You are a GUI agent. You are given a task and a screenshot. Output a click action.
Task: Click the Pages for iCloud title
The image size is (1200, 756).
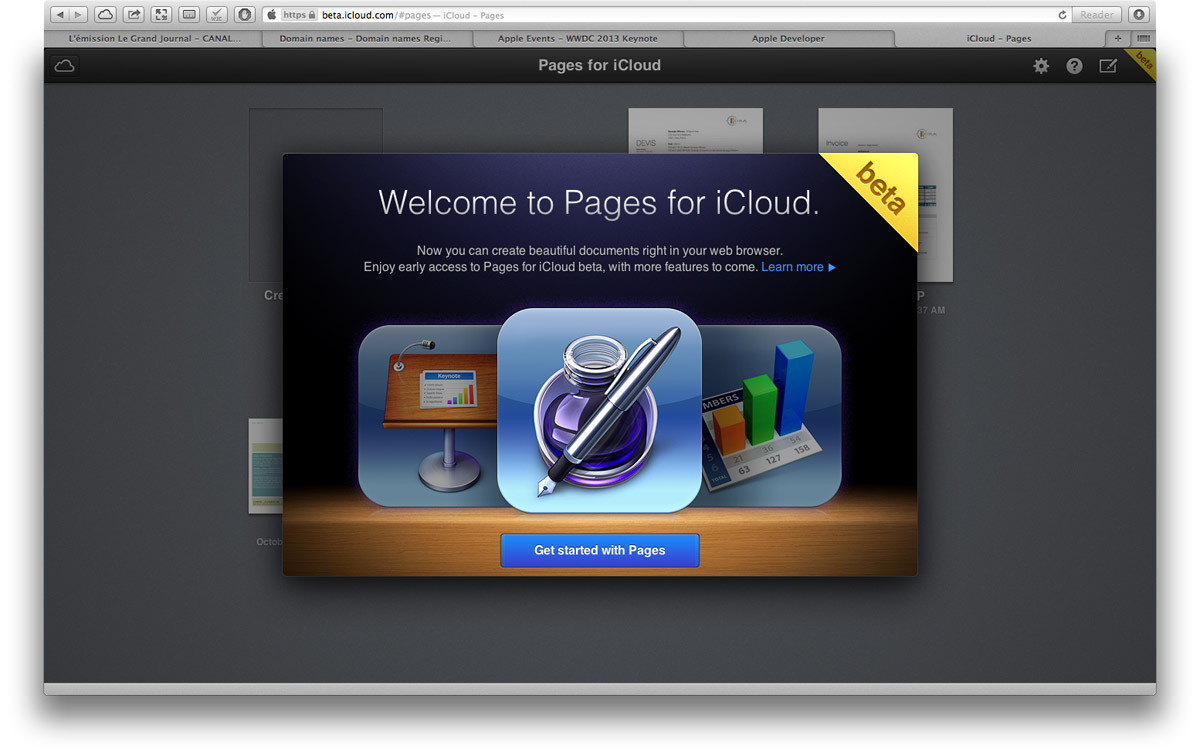[600, 65]
